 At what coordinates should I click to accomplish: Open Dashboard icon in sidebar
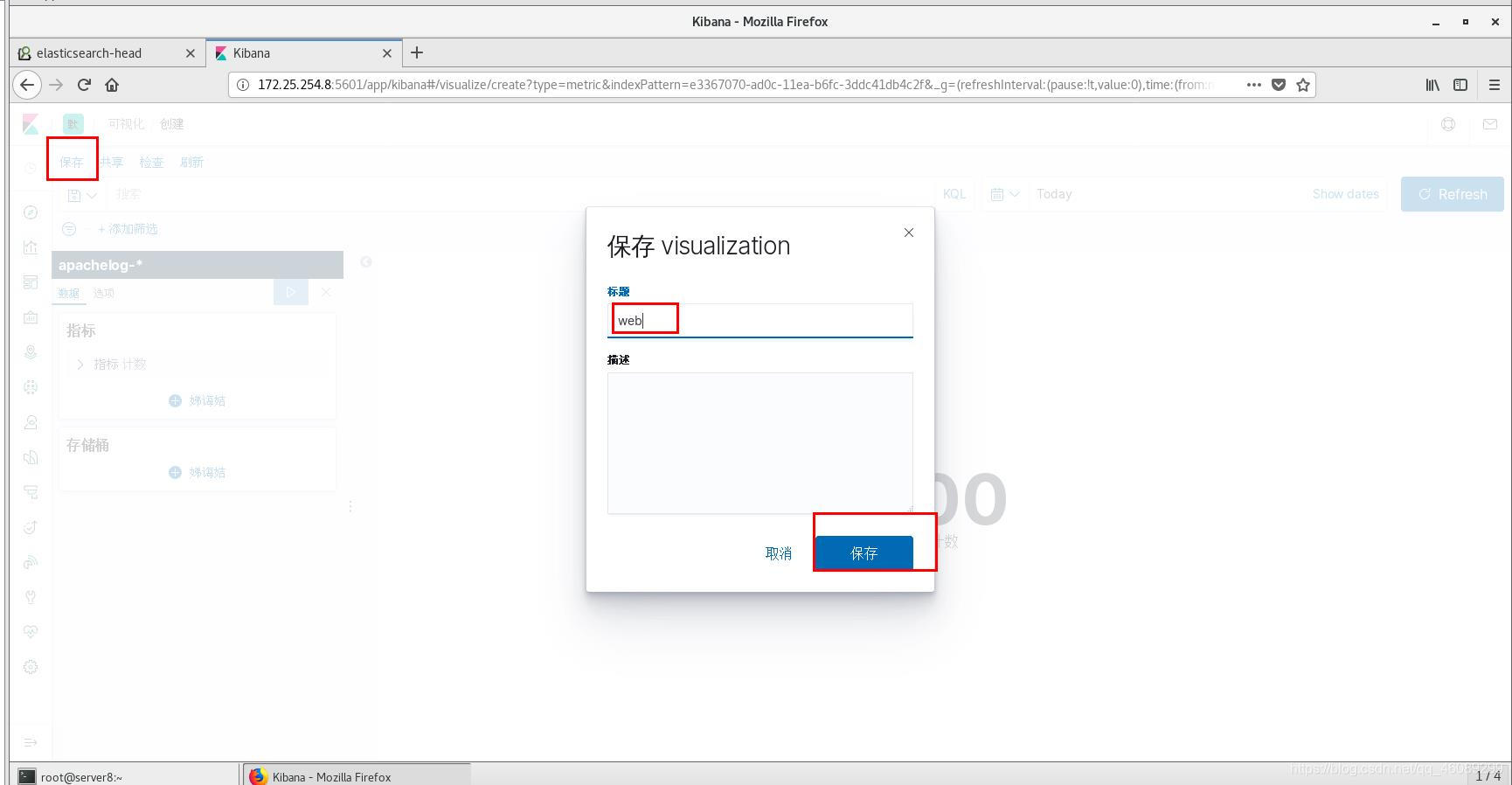coord(31,282)
